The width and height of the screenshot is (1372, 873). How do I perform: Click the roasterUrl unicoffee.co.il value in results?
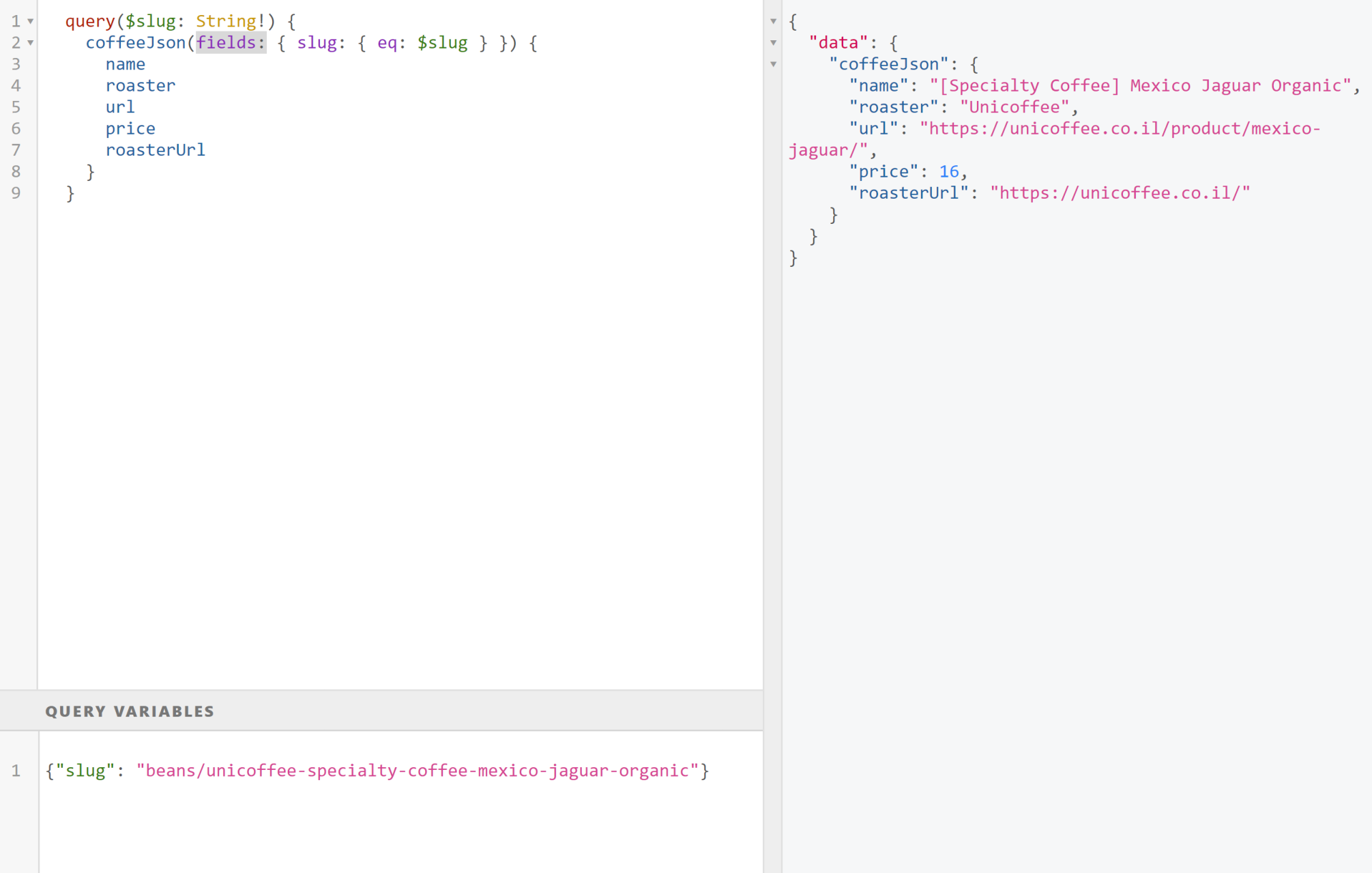(1120, 193)
